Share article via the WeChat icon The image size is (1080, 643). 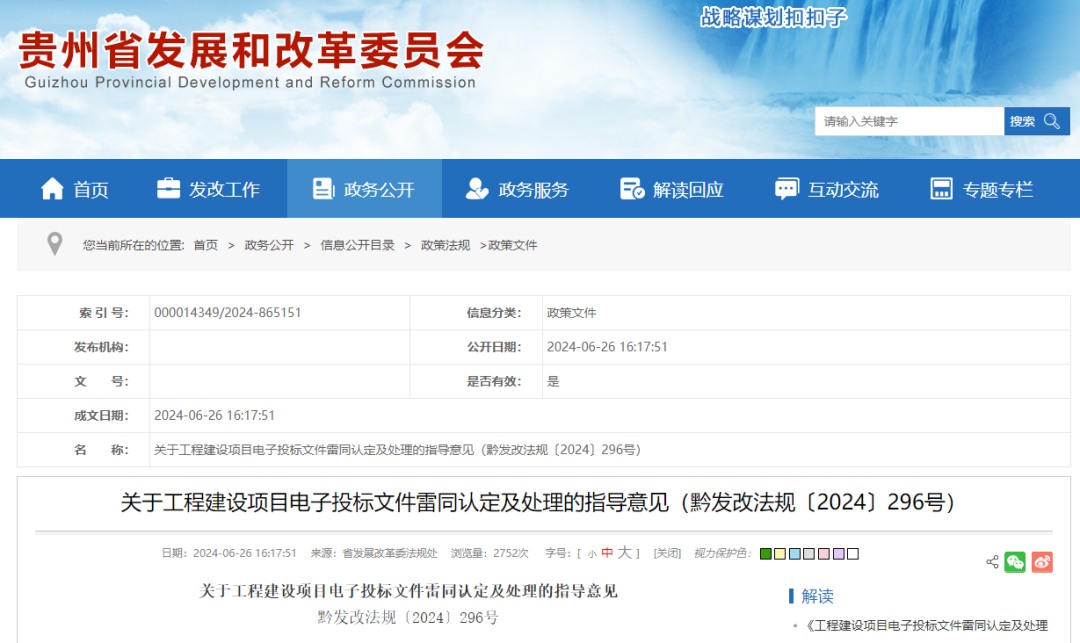[1017, 561]
